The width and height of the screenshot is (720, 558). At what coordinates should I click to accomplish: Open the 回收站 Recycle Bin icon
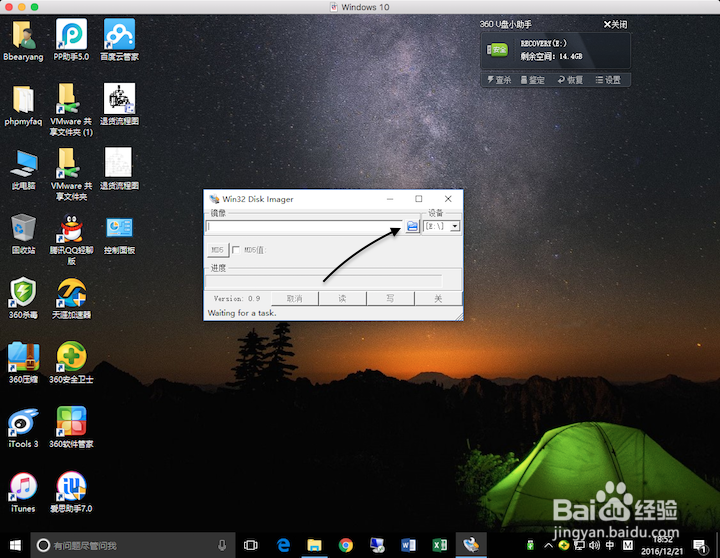pyautogui.click(x=23, y=234)
